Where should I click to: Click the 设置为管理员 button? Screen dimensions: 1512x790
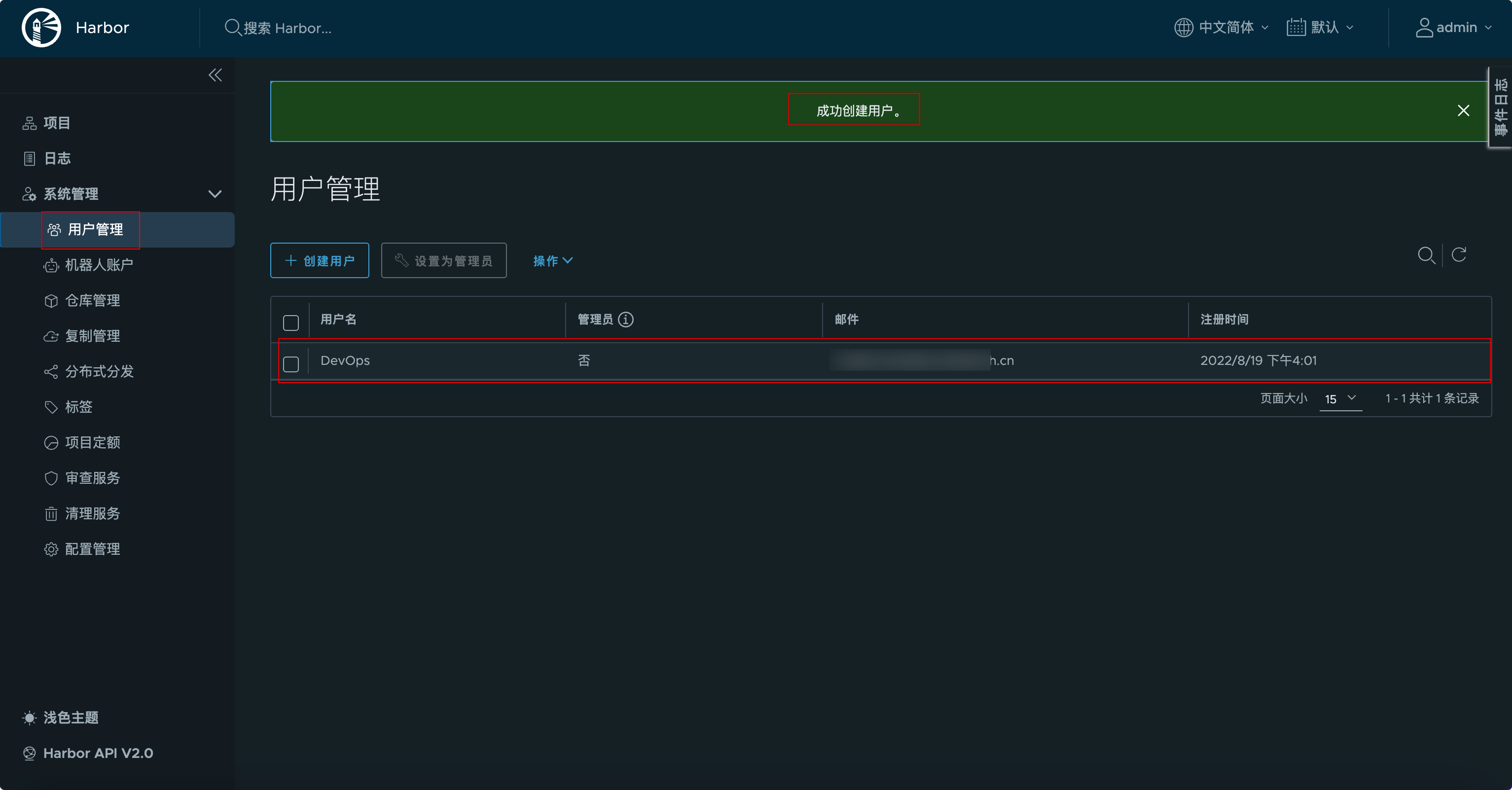pyautogui.click(x=444, y=260)
